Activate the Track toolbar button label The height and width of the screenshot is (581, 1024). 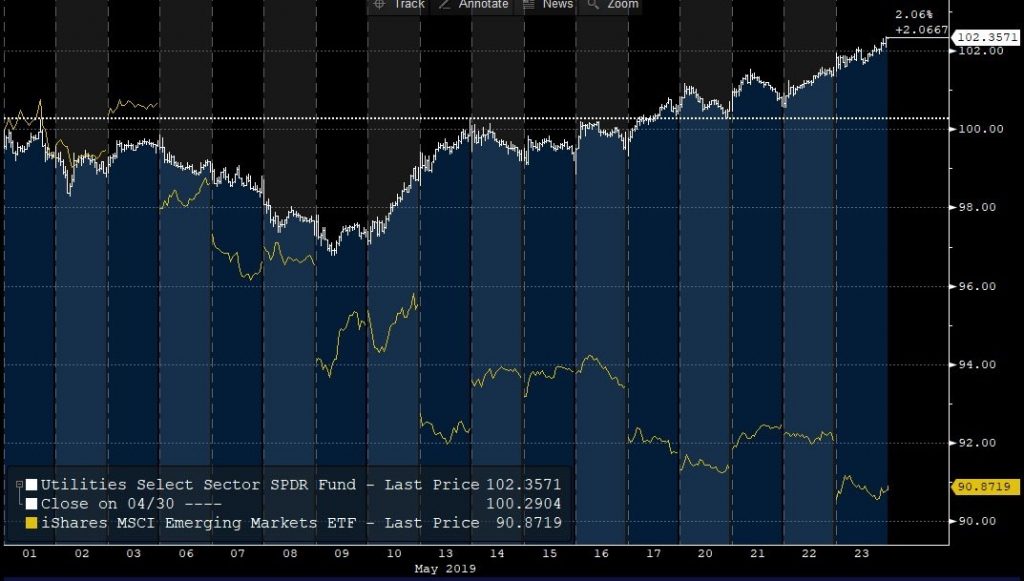(x=409, y=4)
